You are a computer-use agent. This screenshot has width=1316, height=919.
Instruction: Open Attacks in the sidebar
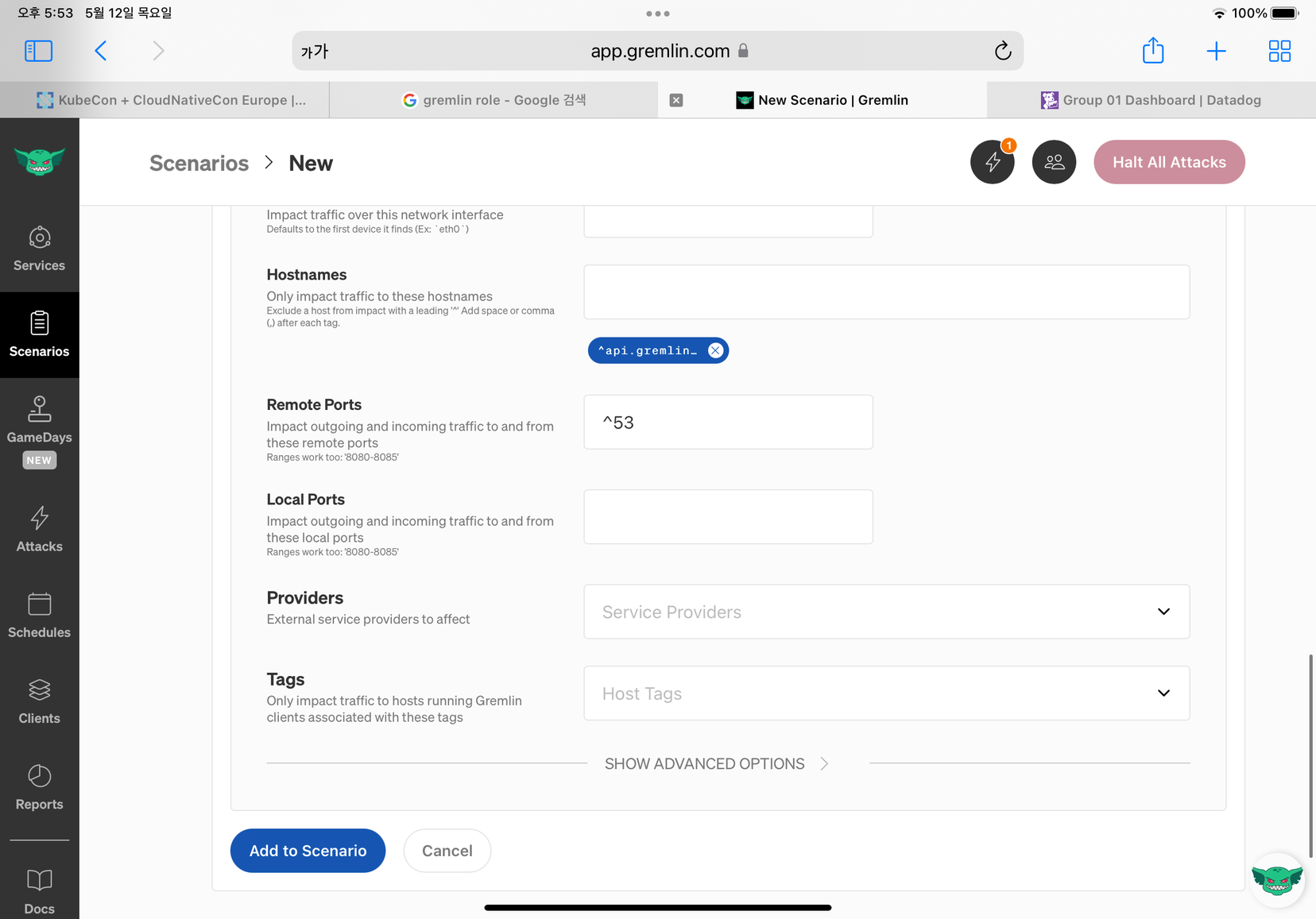tap(40, 530)
